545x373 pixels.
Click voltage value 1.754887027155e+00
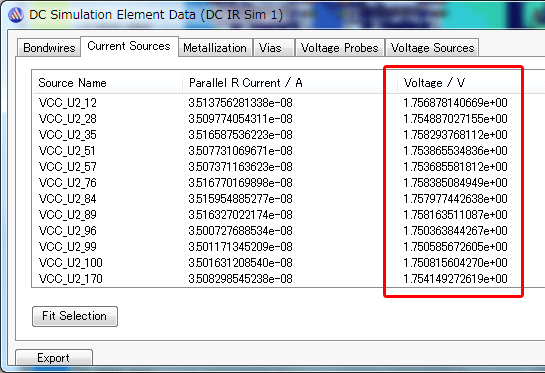click(x=455, y=119)
